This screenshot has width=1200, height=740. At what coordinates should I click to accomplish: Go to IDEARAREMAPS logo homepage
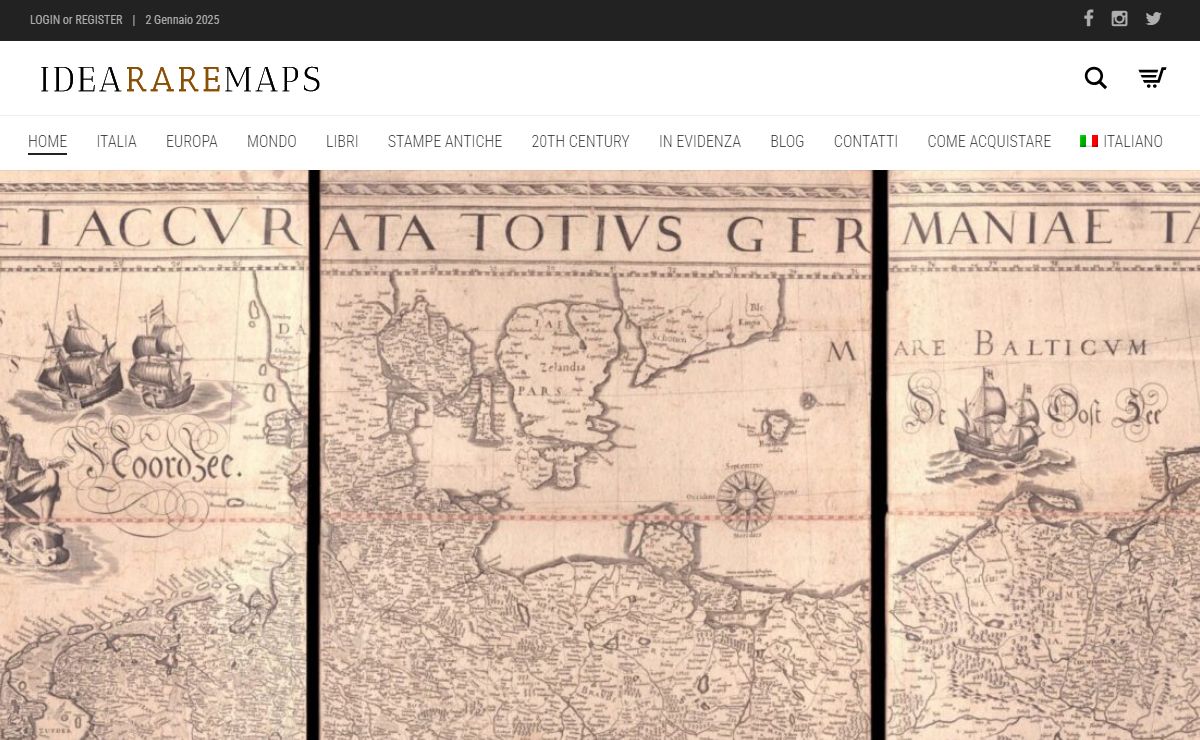(x=180, y=79)
